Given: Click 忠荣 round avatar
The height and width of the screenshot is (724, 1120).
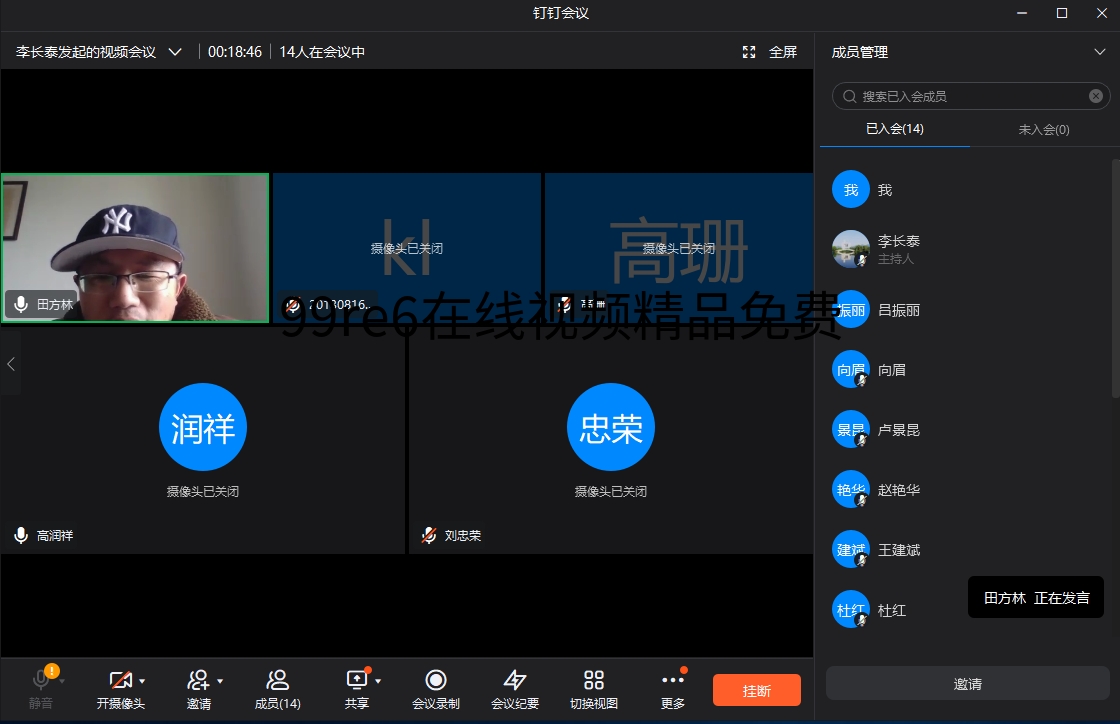Looking at the screenshot, I should click(611, 427).
